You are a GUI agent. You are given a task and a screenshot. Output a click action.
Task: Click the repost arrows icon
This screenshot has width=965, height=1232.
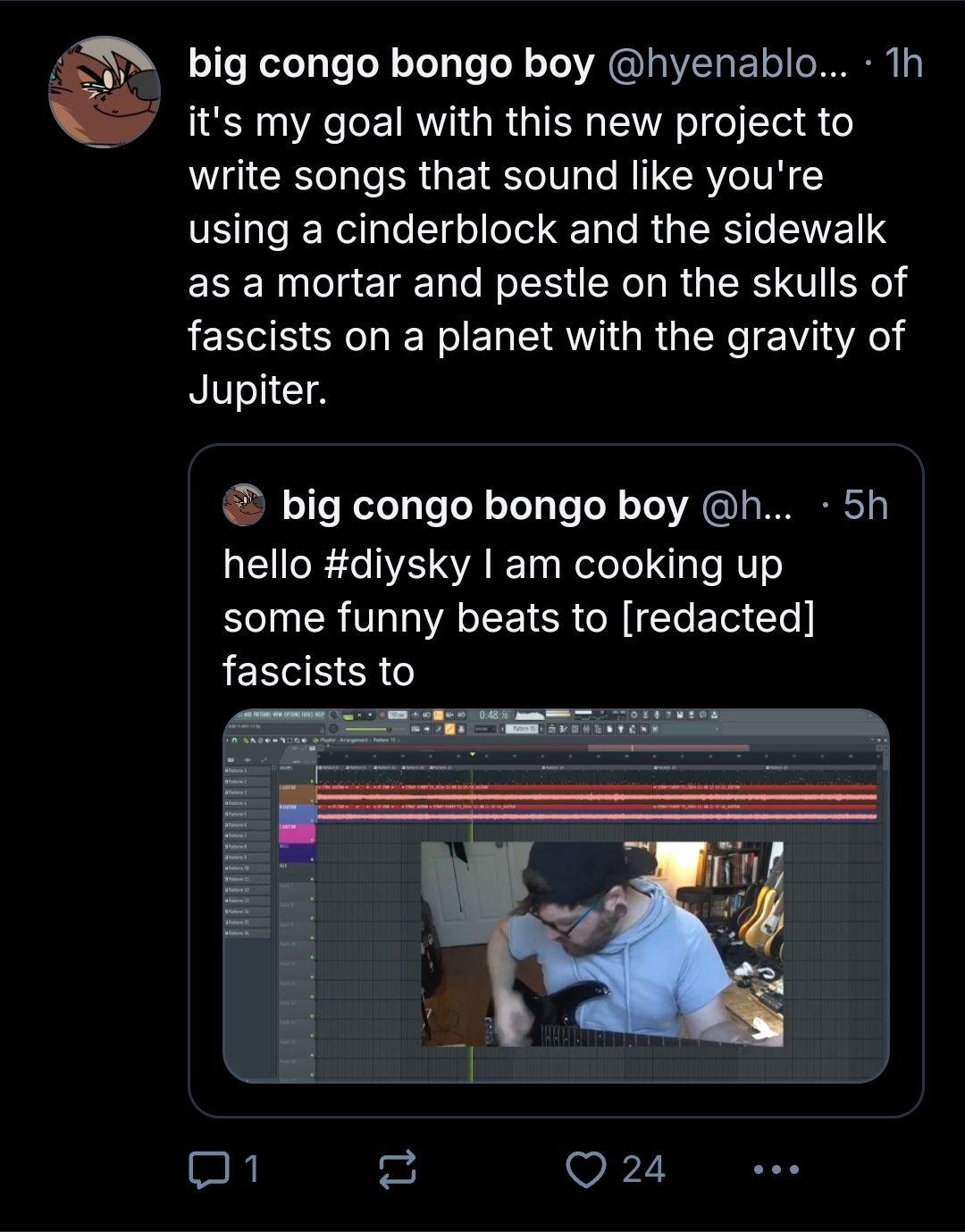point(398,1169)
